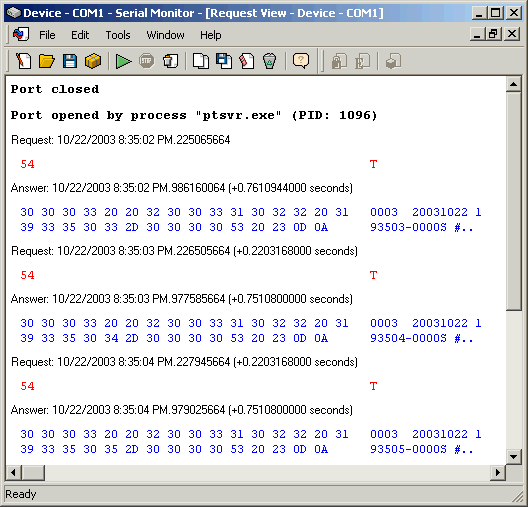The height and width of the screenshot is (507, 528).
Task: Click the New session toolbar icon
Action: coord(23,61)
